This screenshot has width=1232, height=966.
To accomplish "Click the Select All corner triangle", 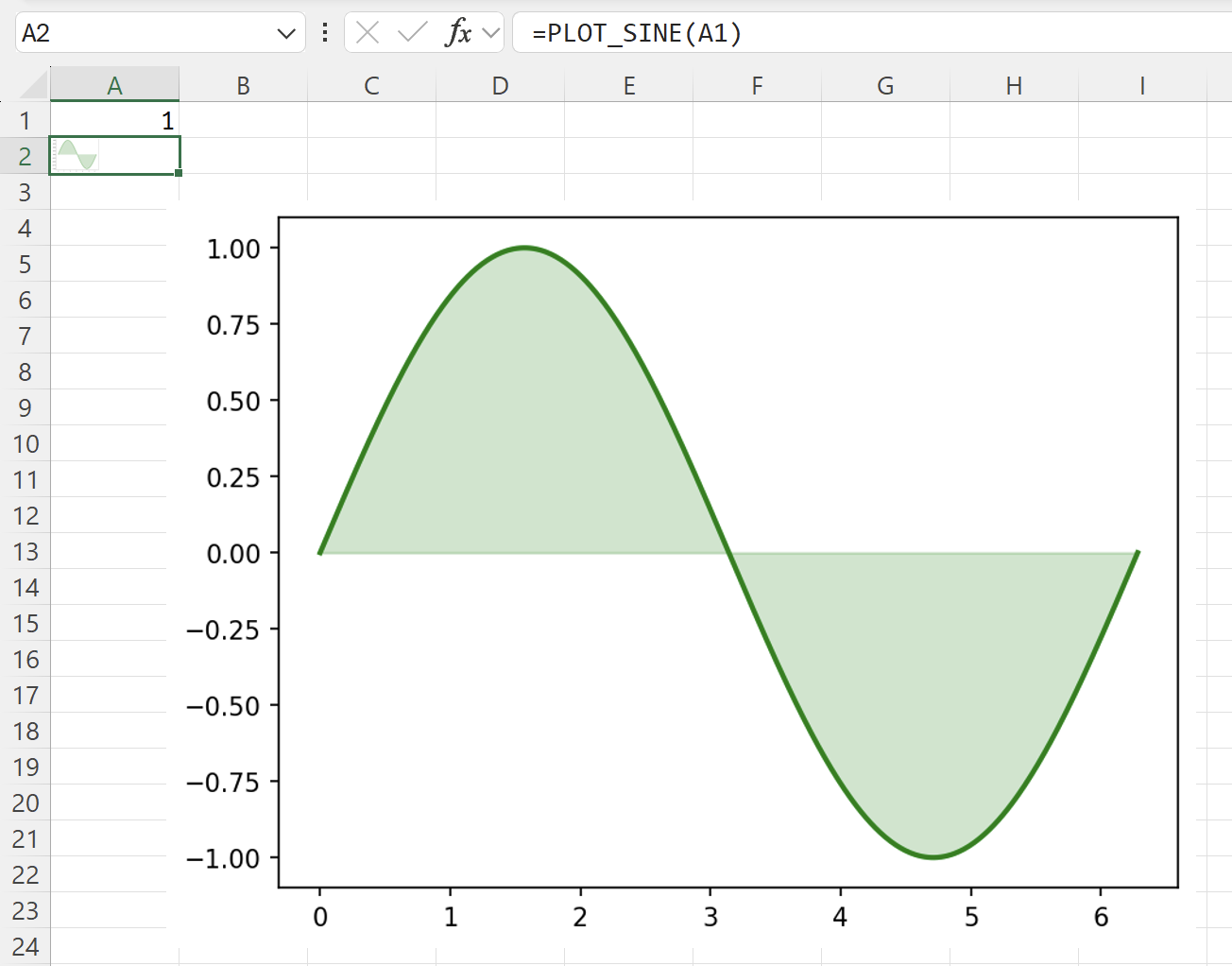I will point(34,85).
